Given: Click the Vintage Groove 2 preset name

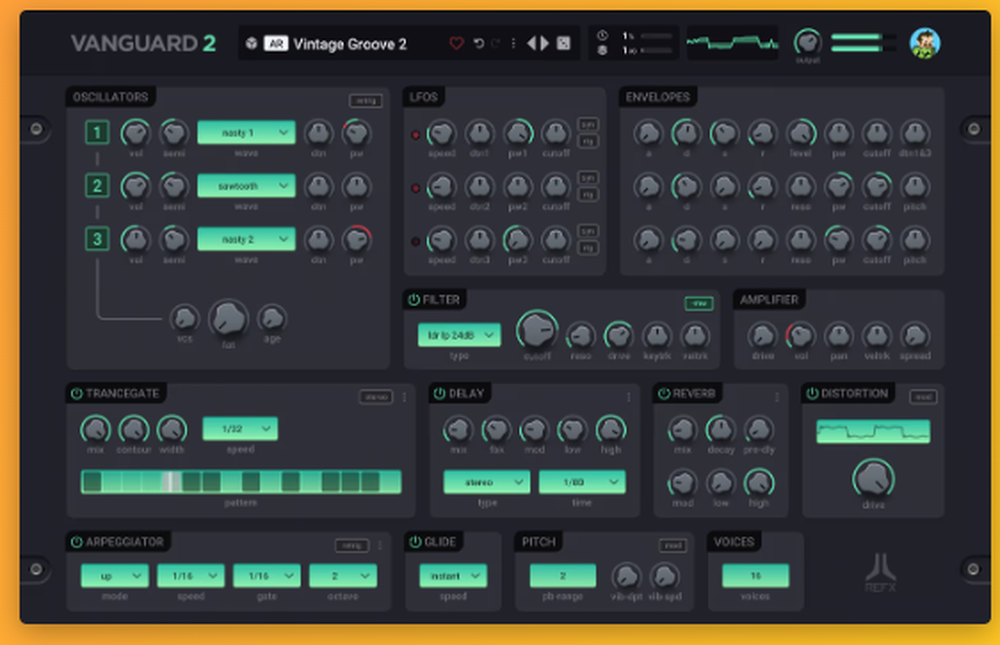Looking at the screenshot, I should tap(349, 44).
